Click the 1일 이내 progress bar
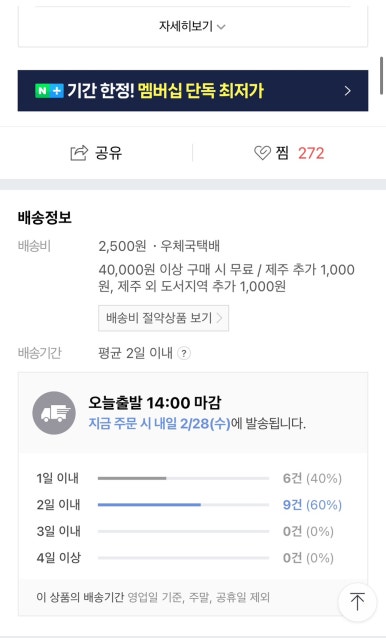The image size is (386, 638). coord(183,478)
